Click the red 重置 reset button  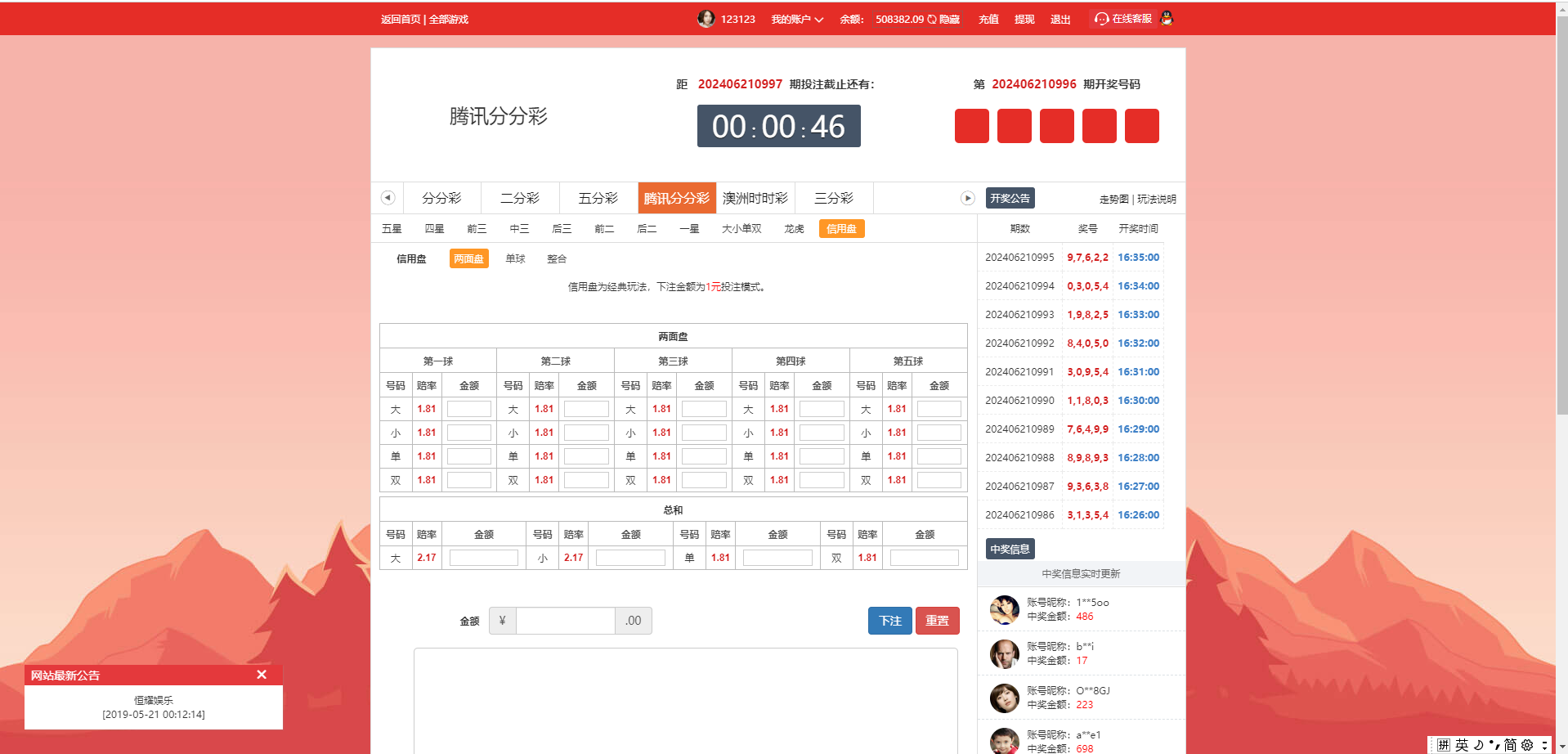coord(937,621)
